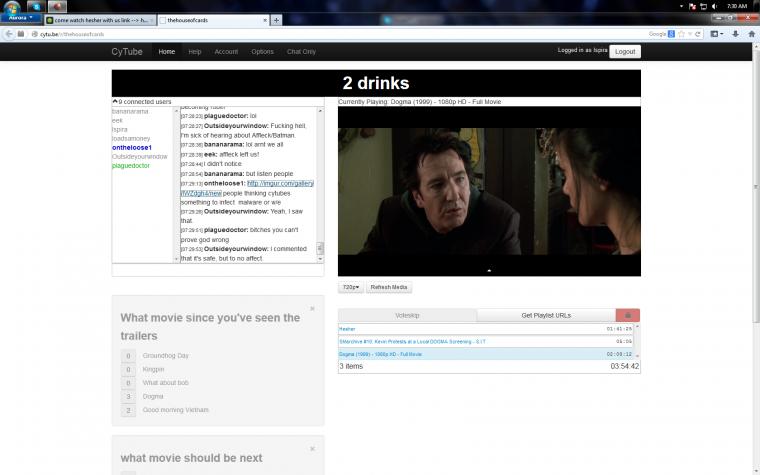Bookmark this page with the star
The width and height of the screenshot is (760, 475).
682,34
